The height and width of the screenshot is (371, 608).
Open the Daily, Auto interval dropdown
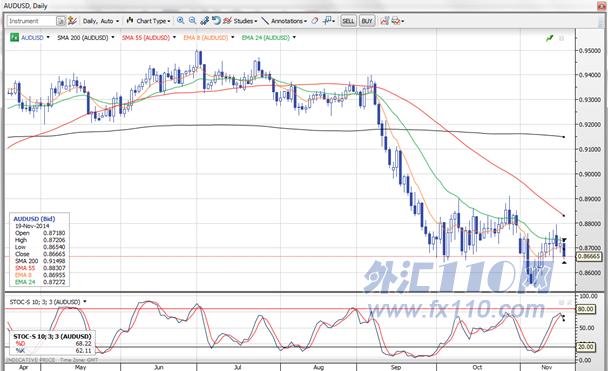(101, 21)
